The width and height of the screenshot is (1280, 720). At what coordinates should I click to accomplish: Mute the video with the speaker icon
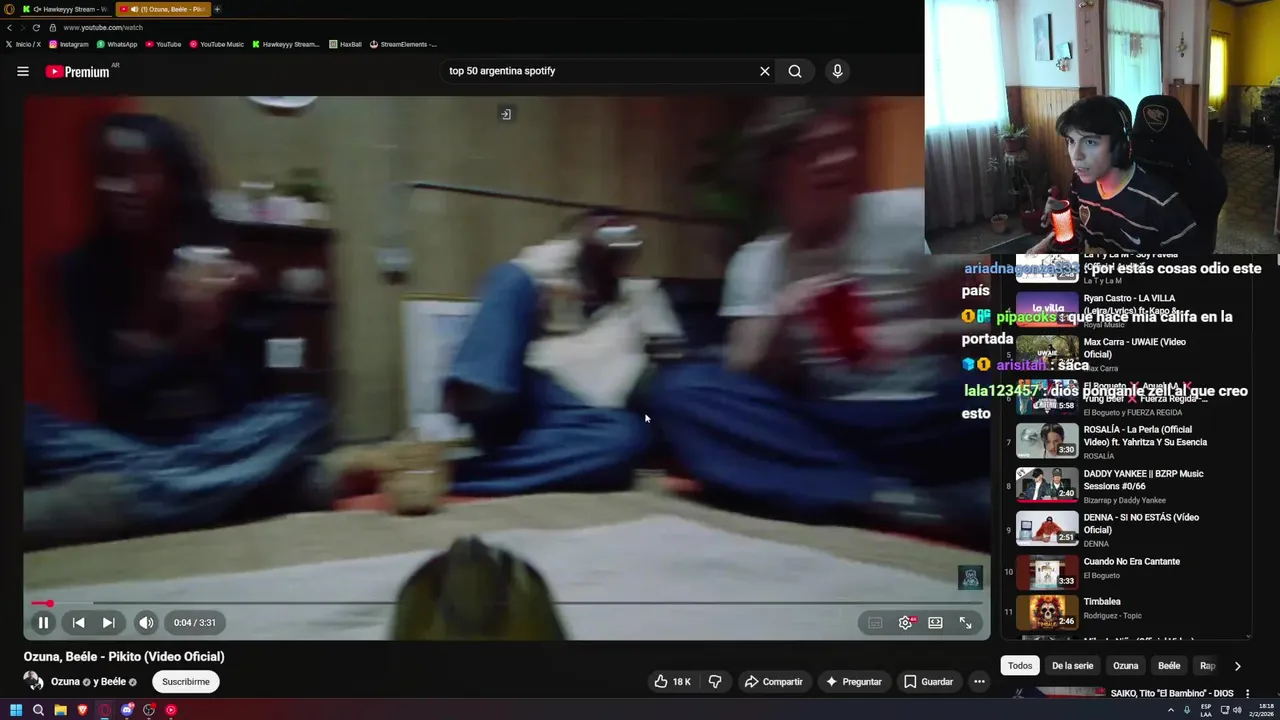[146, 622]
